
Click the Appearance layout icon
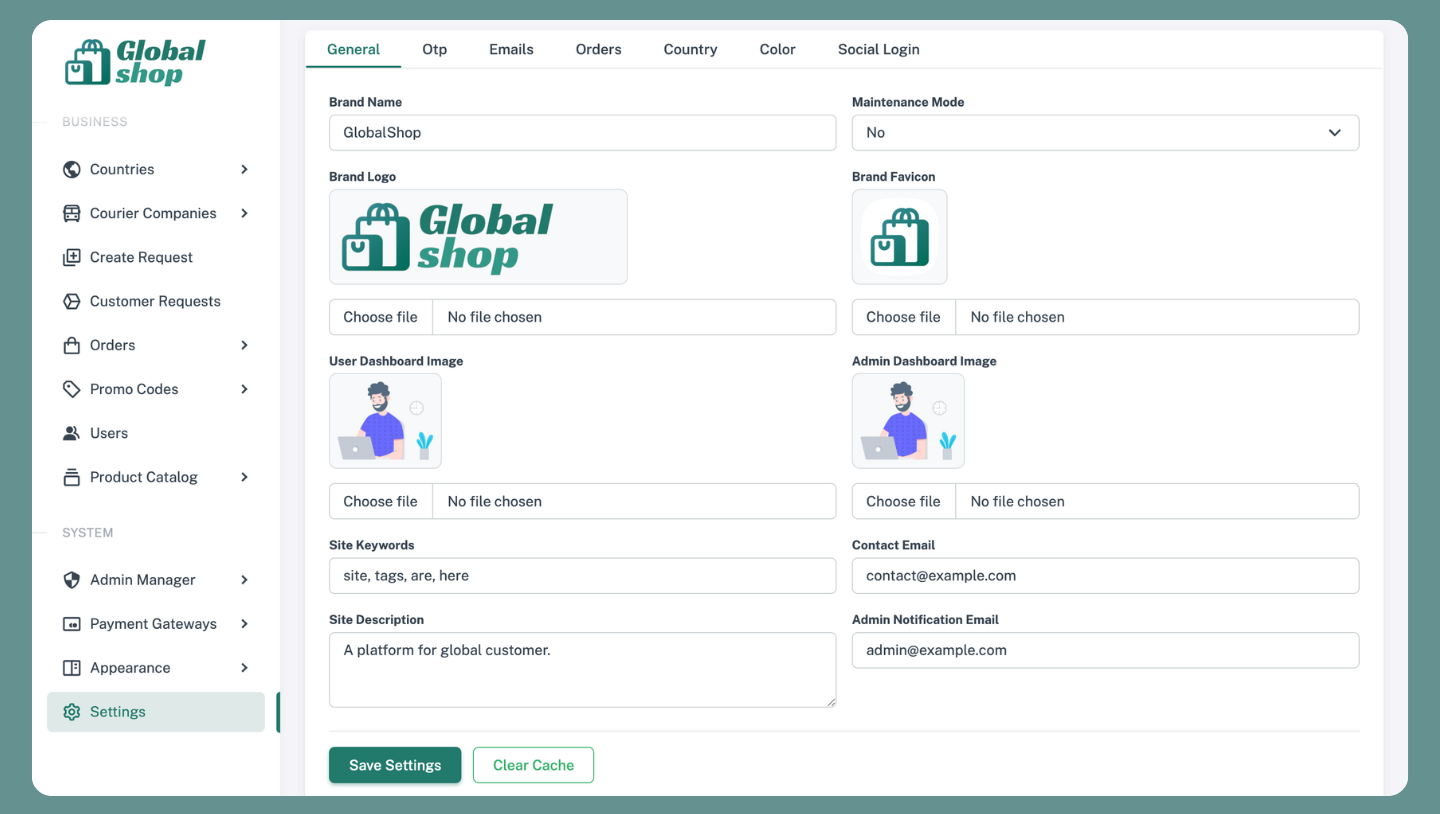coord(72,668)
